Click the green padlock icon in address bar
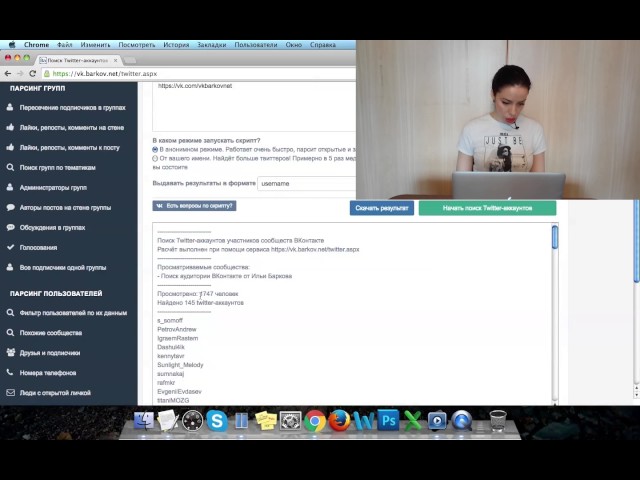The image size is (640, 480). [47, 73]
